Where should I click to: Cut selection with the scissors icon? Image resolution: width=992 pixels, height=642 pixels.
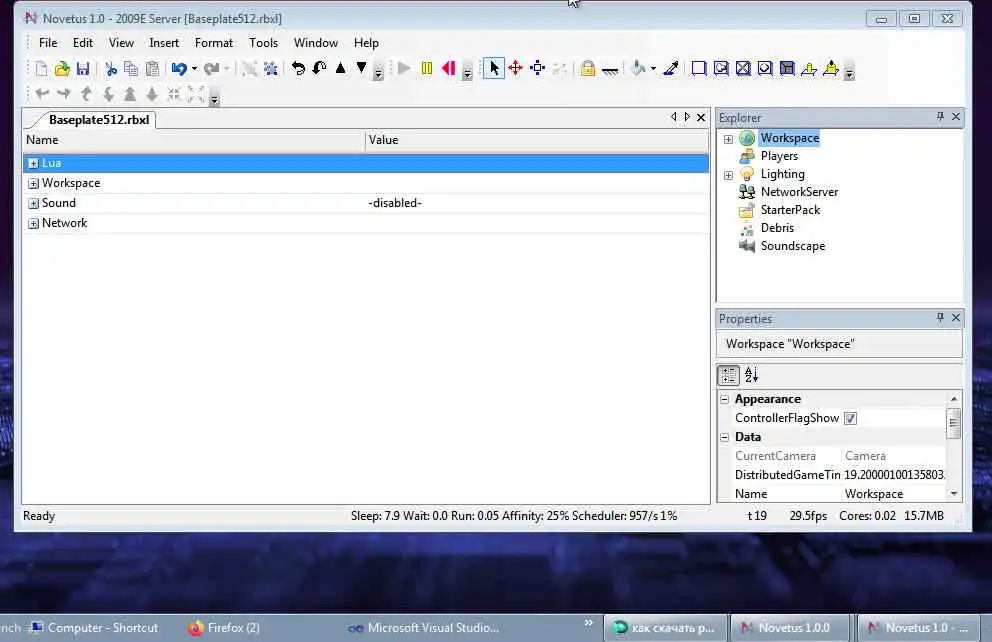coord(111,68)
